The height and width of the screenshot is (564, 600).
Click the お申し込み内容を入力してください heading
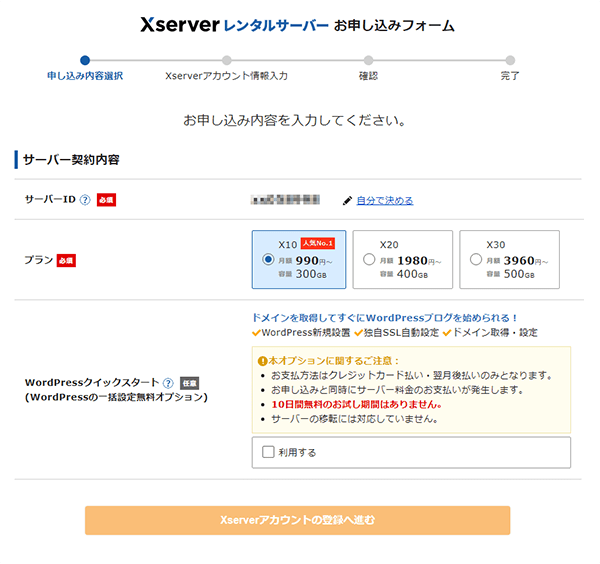[295, 121]
